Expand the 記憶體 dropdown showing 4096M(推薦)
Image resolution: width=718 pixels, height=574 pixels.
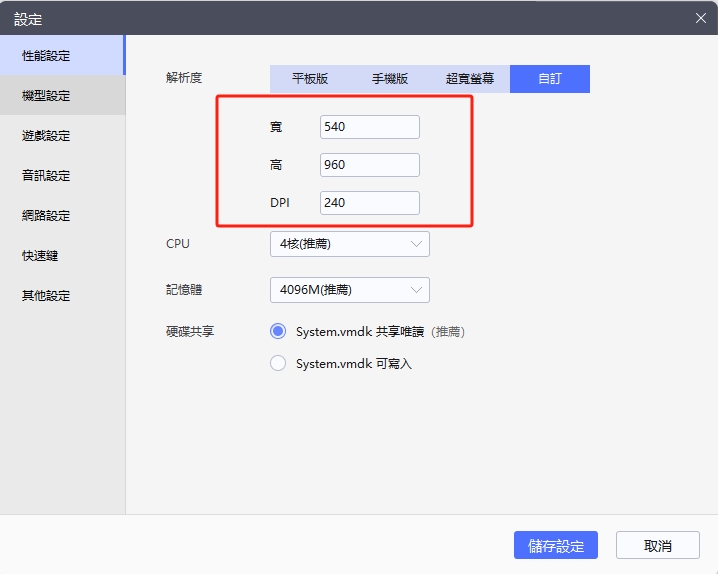(x=350, y=290)
